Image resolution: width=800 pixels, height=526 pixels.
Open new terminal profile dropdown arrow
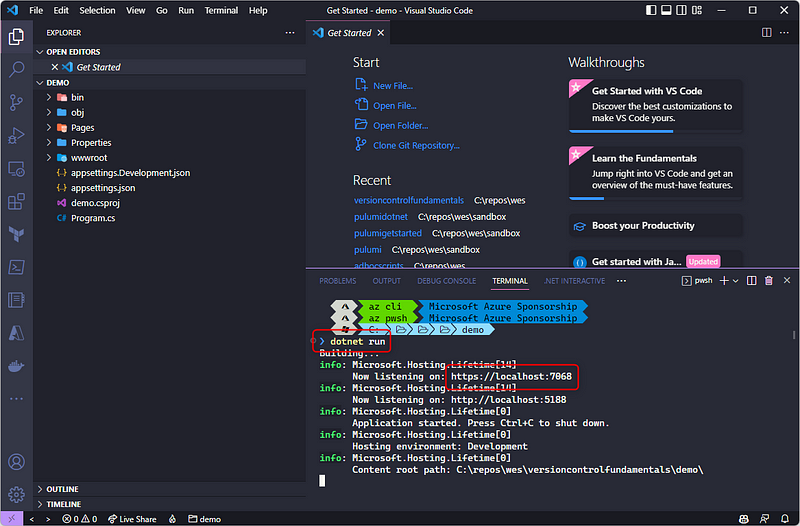(x=735, y=281)
